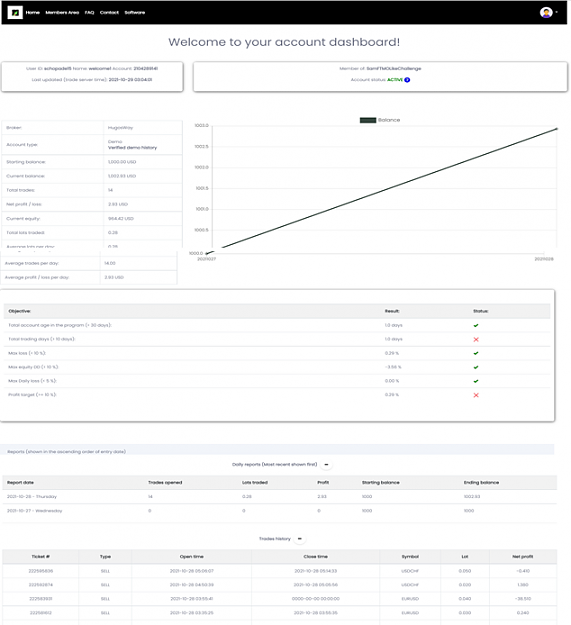
Task: Click the Balance legend label
Action: (389, 120)
